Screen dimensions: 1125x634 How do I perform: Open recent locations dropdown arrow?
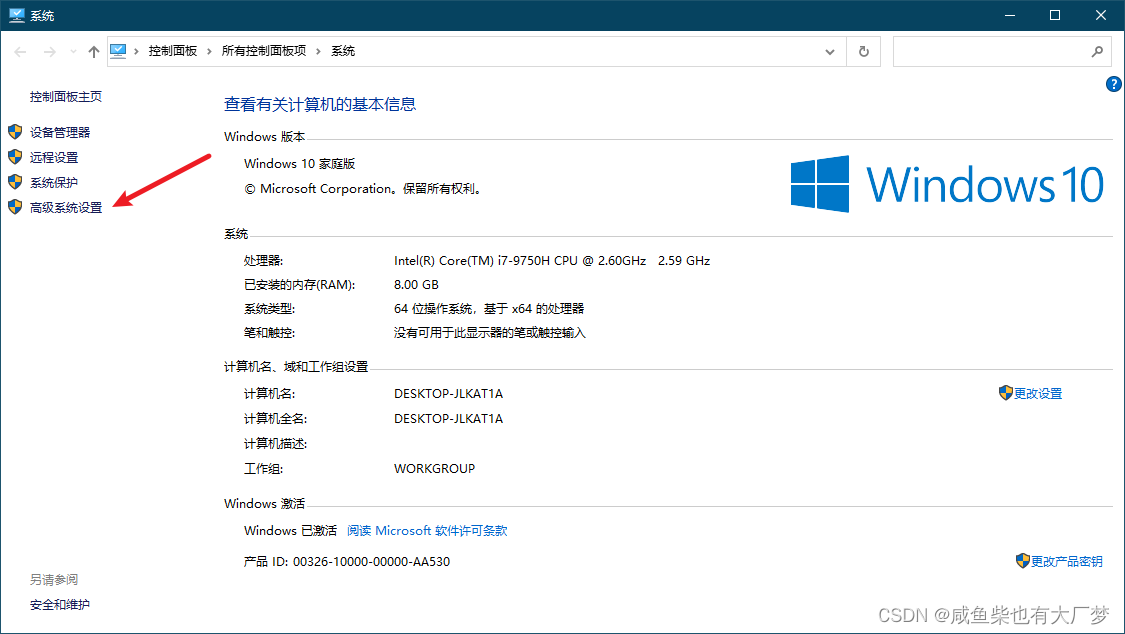click(x=73, y=52)
